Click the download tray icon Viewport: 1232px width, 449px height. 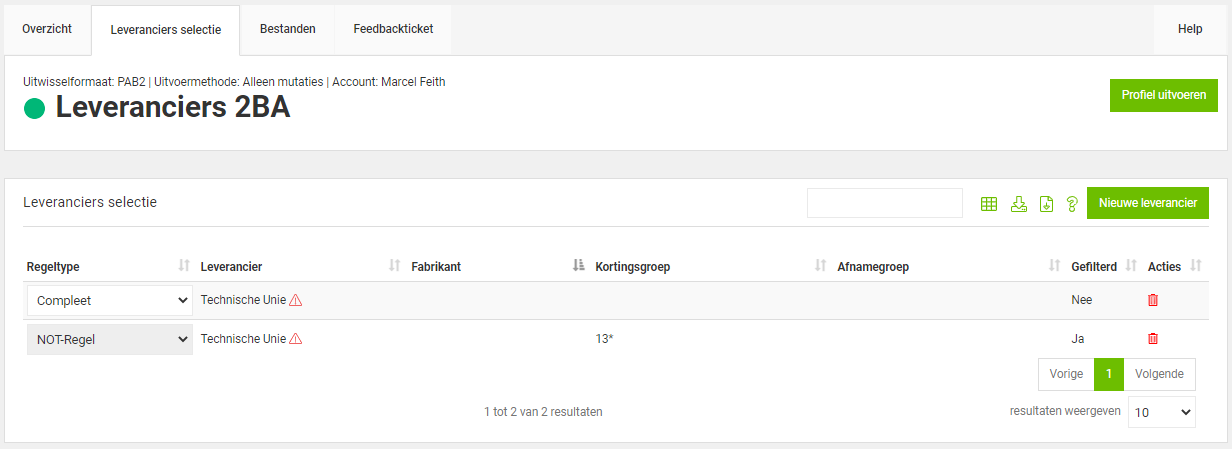point(1019,204)
